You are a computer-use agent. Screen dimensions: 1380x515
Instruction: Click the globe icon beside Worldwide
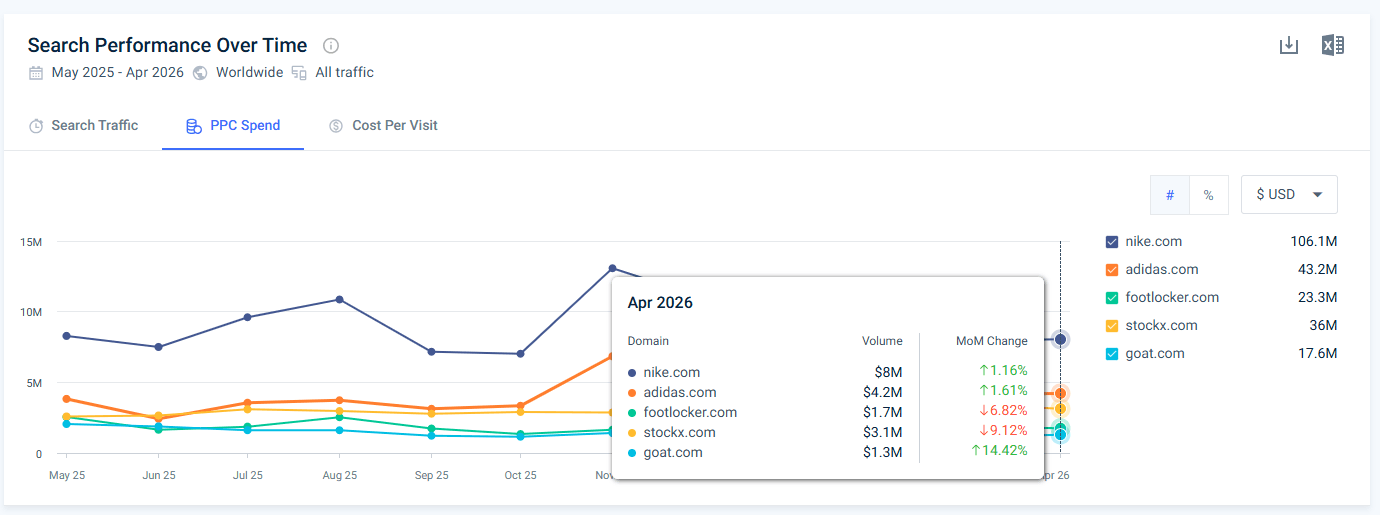[200, 72]
